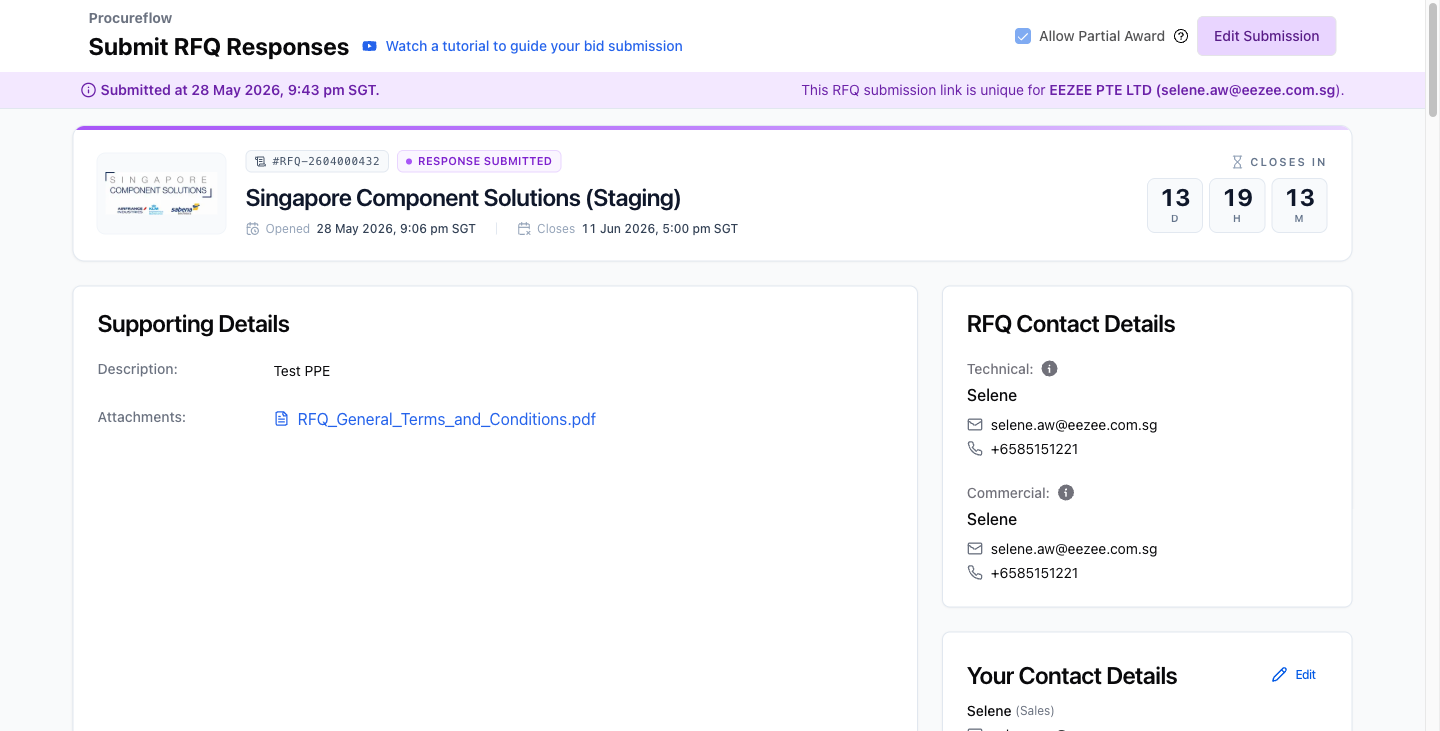The width and height of the screenshot is (1440, 731).
Task: Click the RFQ number tag icon
Action: tap(261, 161)
